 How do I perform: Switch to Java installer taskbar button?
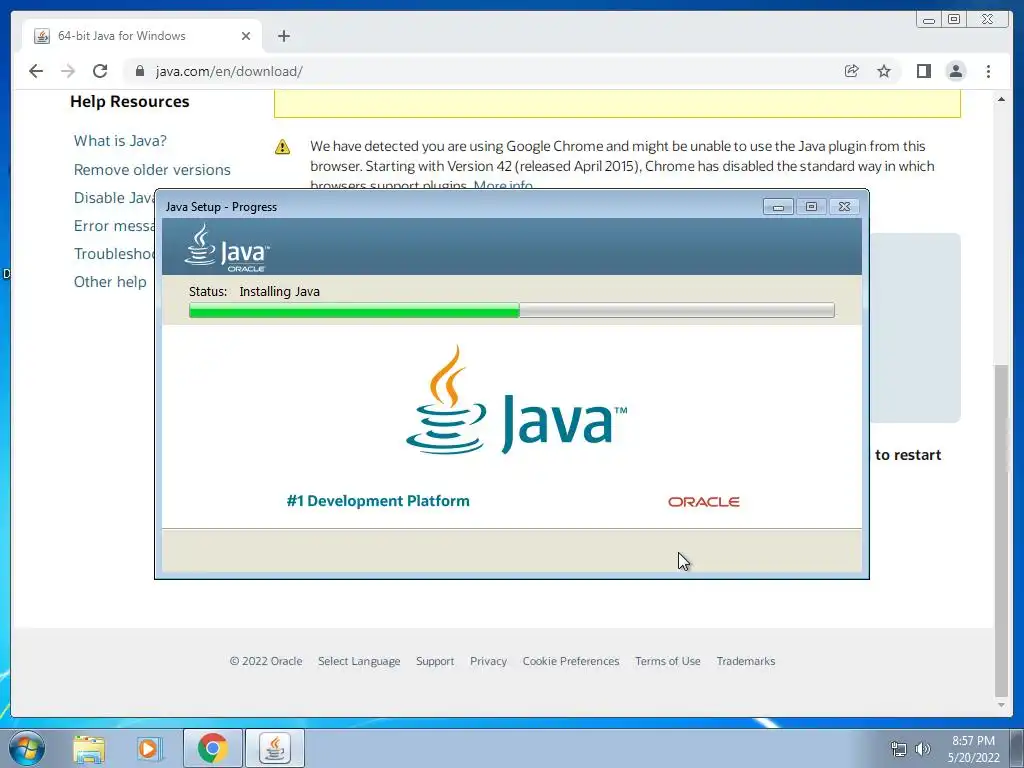[275, 748]
